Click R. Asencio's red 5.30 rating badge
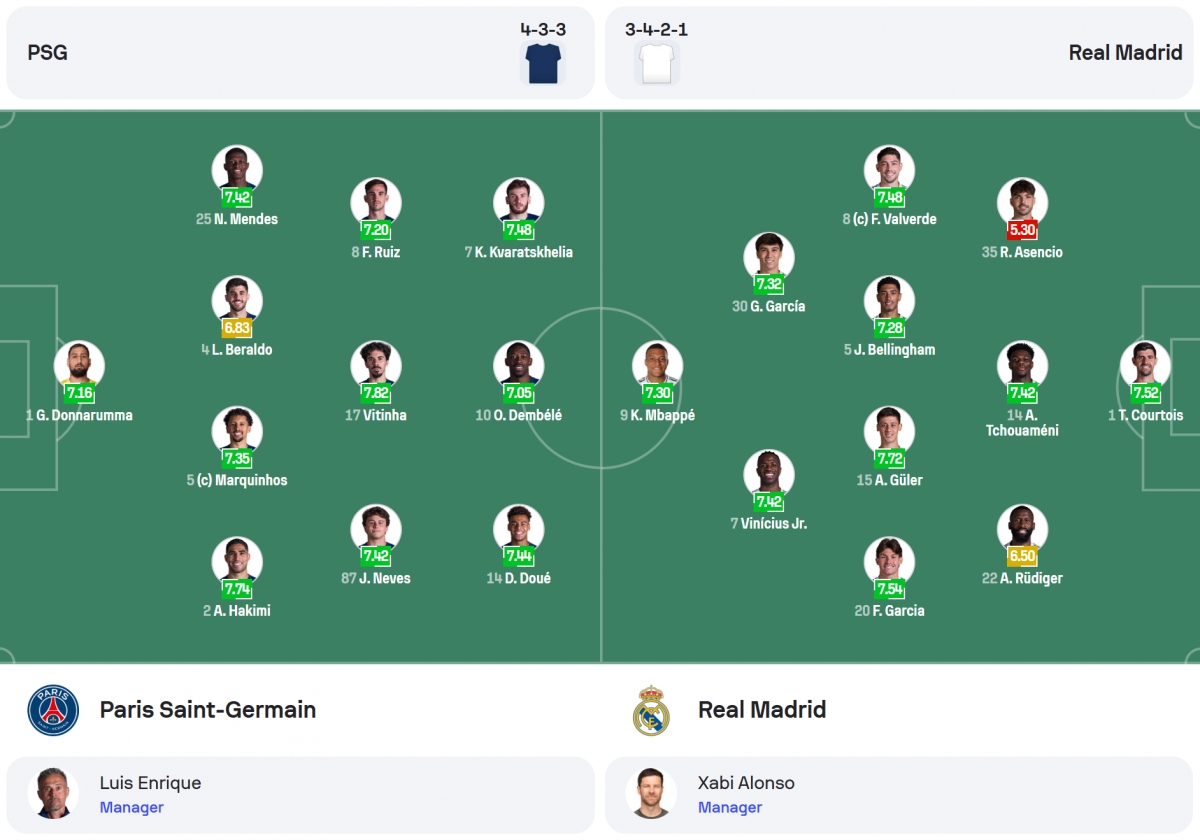The image size is (1200, 840). [1022, 230]
